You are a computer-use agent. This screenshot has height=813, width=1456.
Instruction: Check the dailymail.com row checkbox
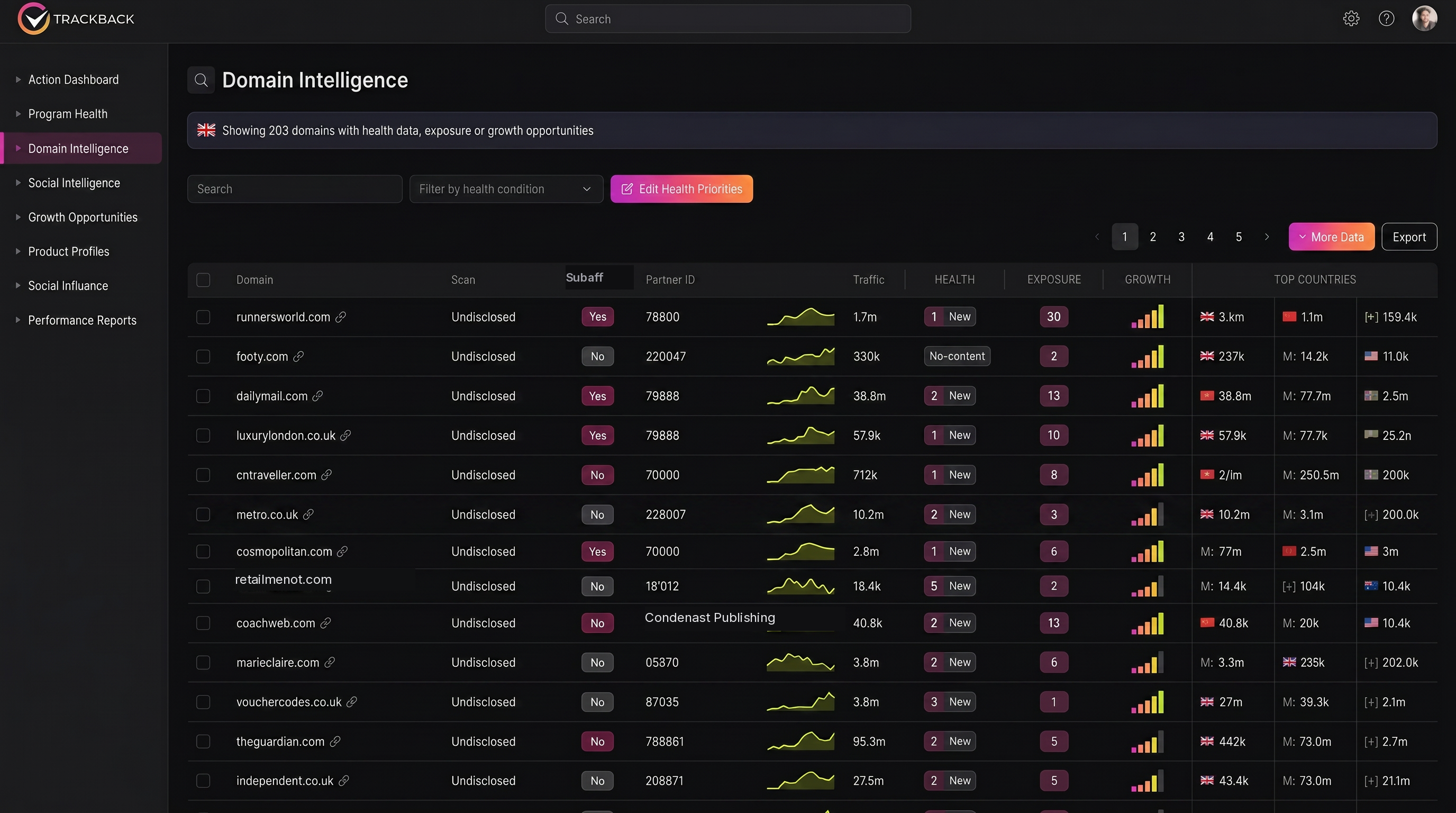click(x=203, y=396)
